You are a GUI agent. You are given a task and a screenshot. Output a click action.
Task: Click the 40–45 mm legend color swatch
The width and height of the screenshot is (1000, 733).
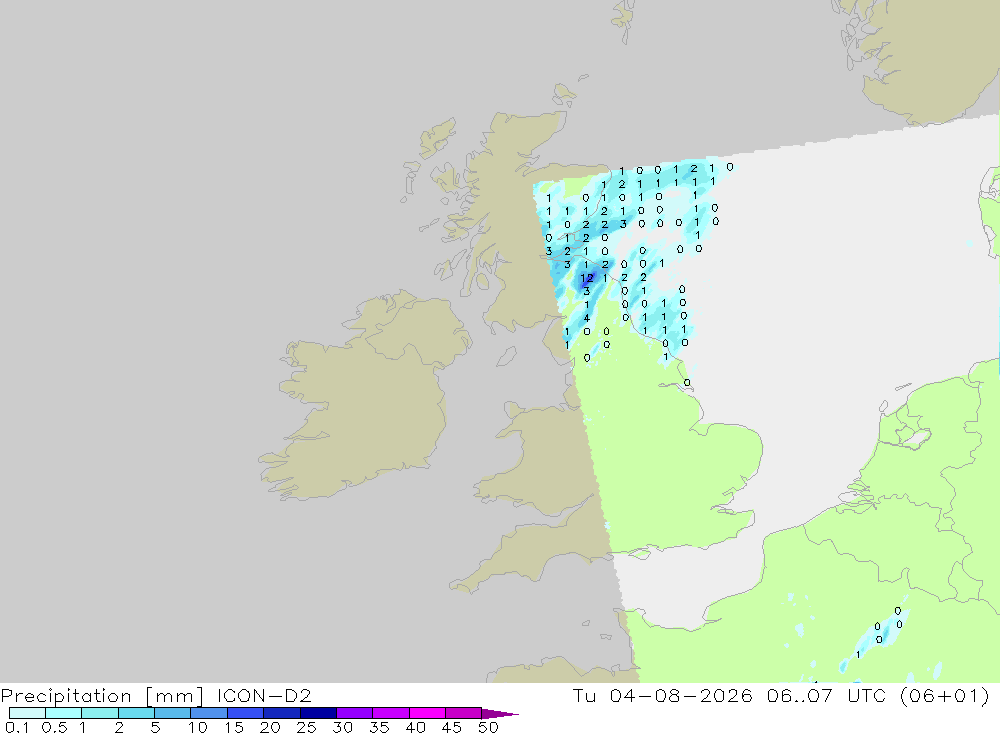(427, 713)
